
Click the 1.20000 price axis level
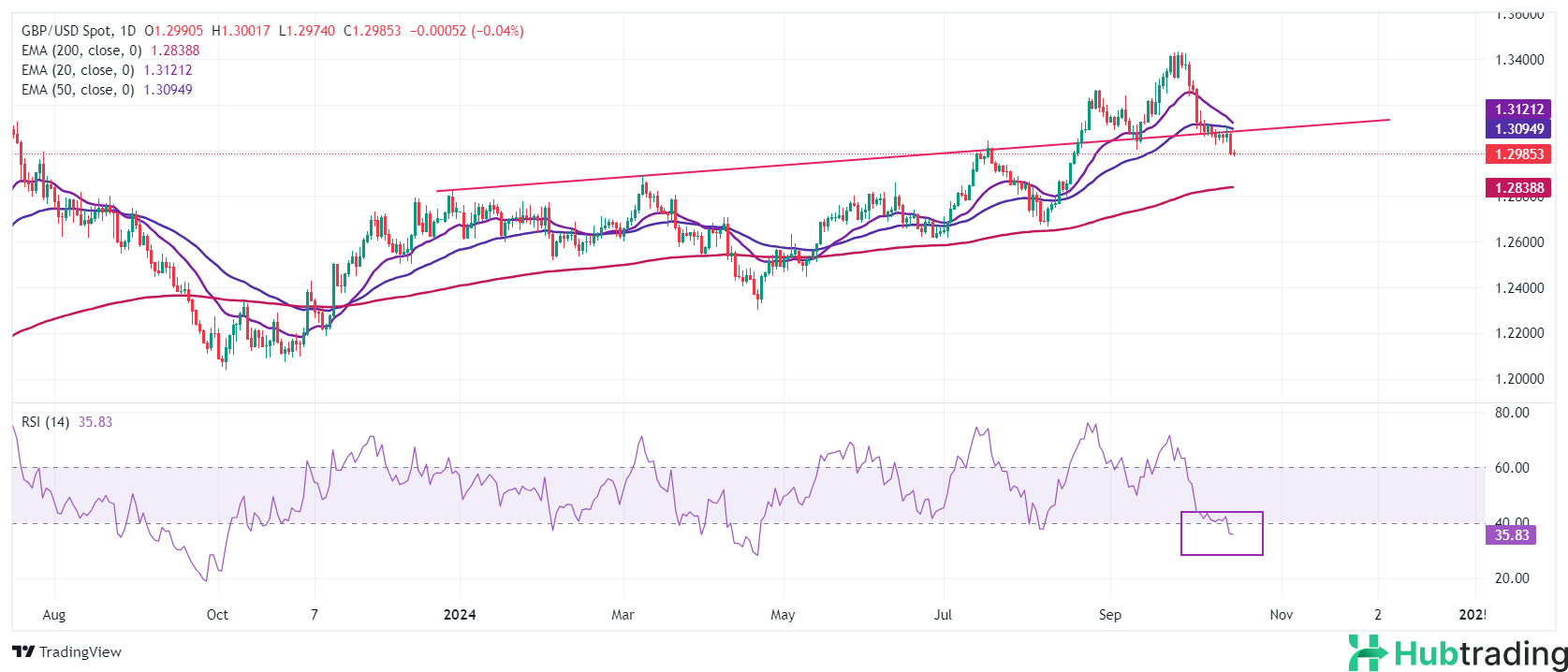1518,379
